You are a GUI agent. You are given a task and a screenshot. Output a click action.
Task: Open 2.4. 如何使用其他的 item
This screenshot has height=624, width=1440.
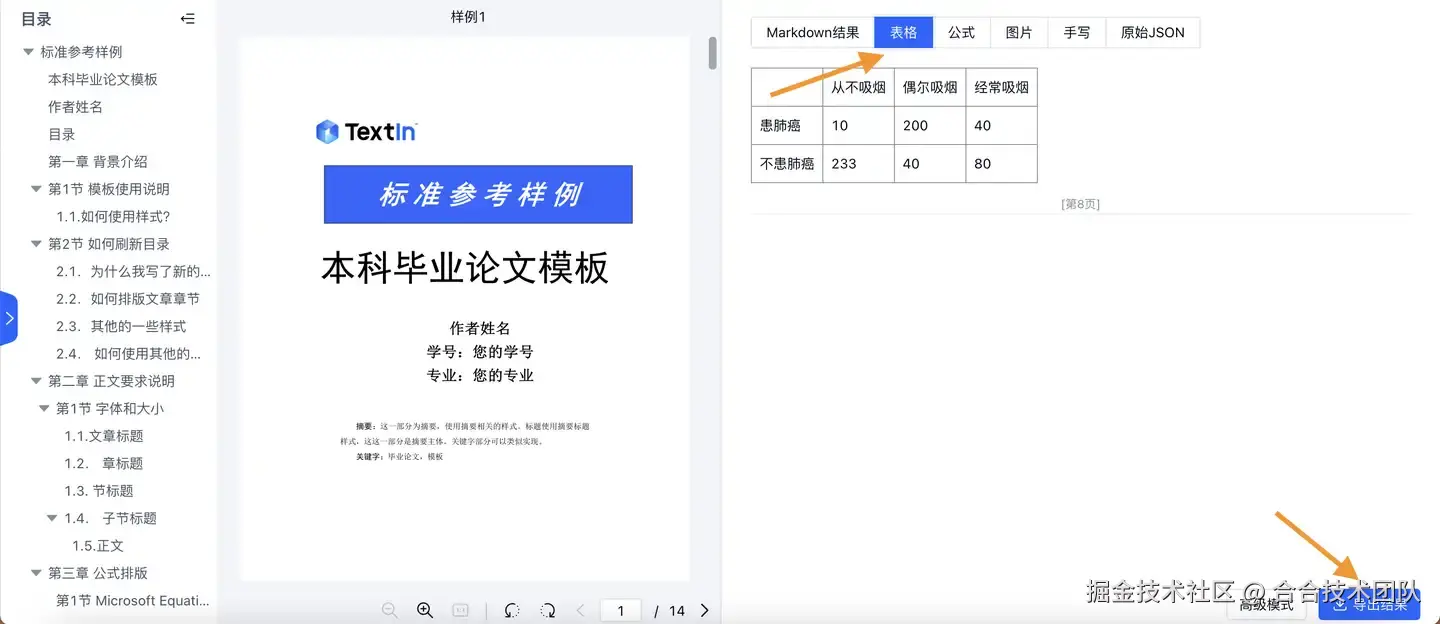click(128, 353)
